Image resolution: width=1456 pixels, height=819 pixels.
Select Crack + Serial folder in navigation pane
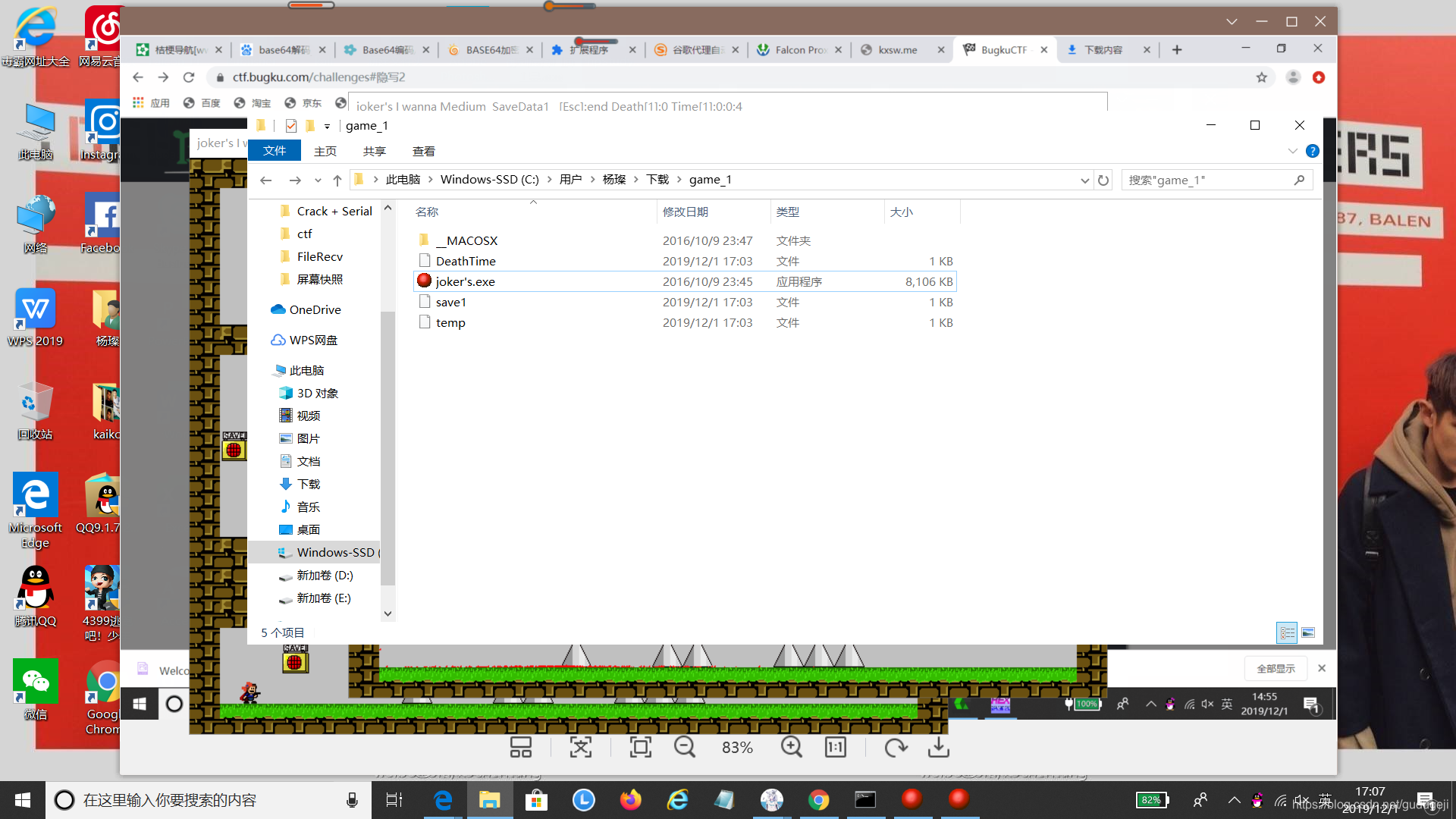tap(326, 211)
